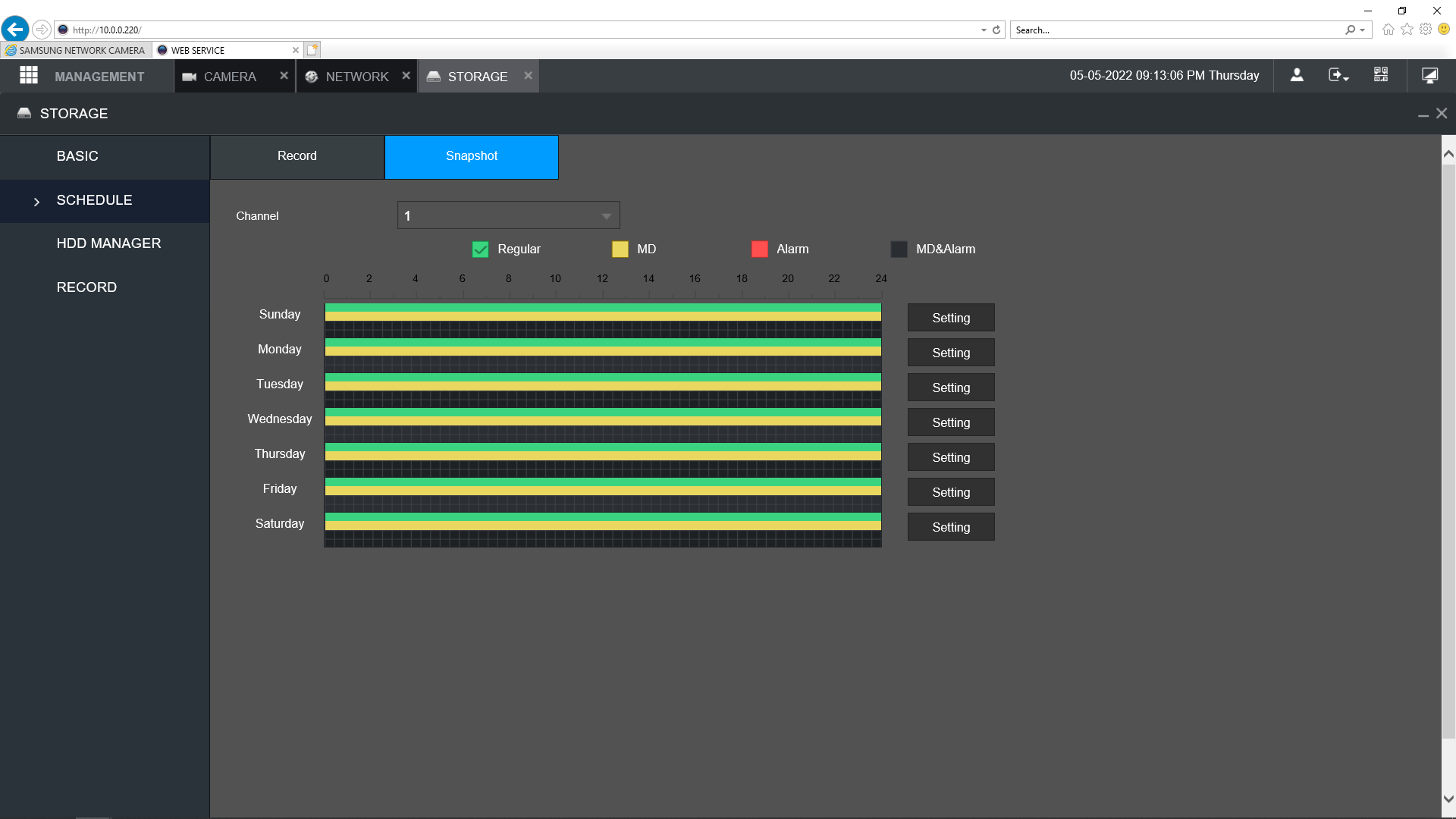Click Setting button for Sunday
Screen dimensions: 1456x819
pos(951,318)
